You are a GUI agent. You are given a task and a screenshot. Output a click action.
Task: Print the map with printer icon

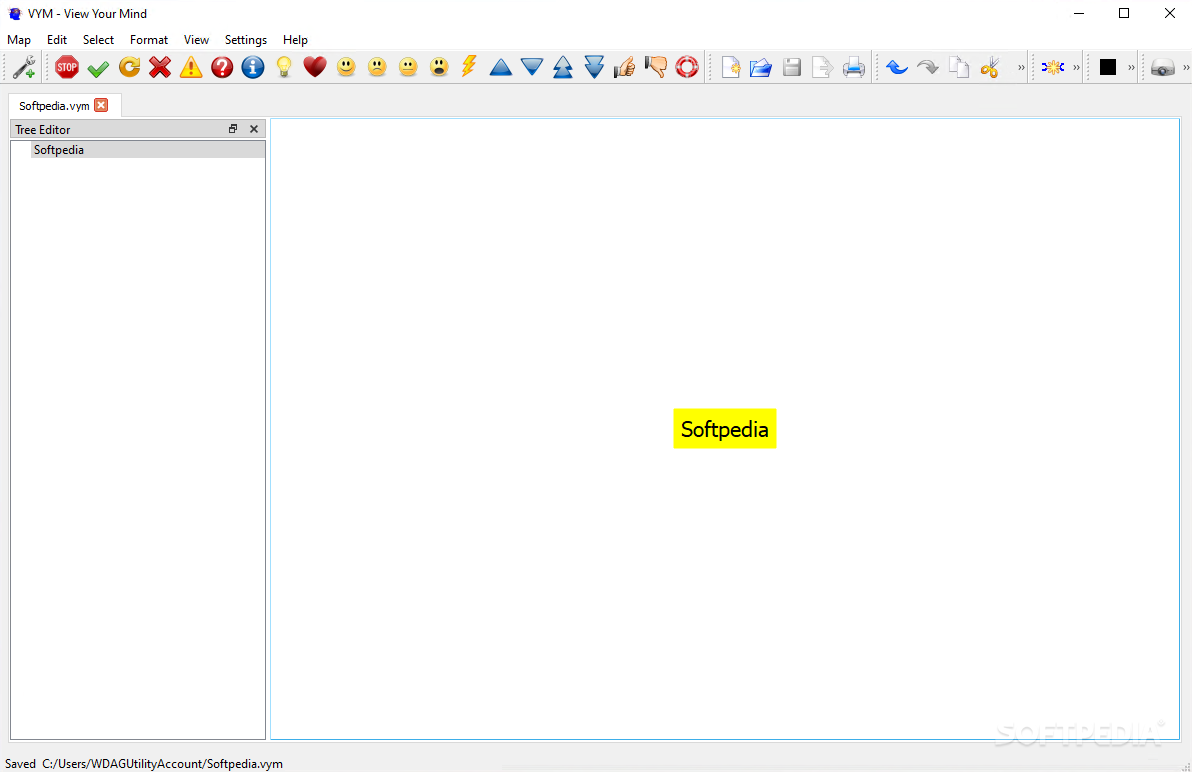point(854,68)
